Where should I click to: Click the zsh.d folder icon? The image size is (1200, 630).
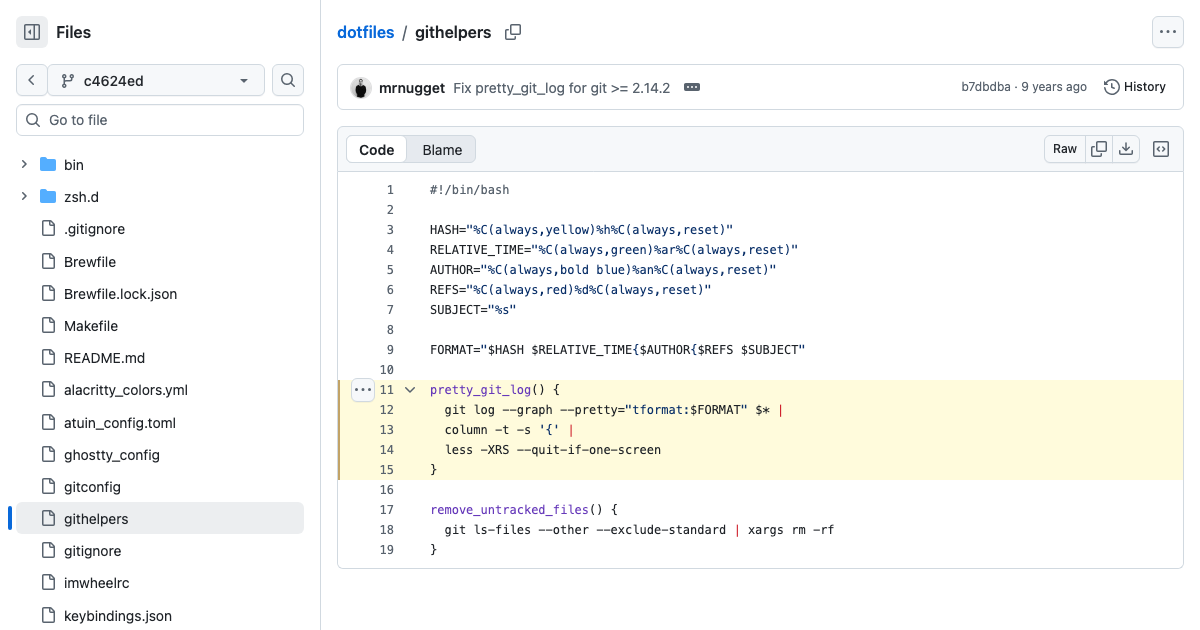(48, 197)
